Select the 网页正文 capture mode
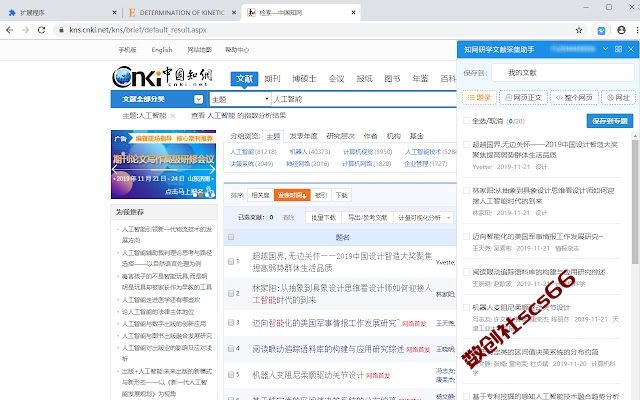 point(523,98)
